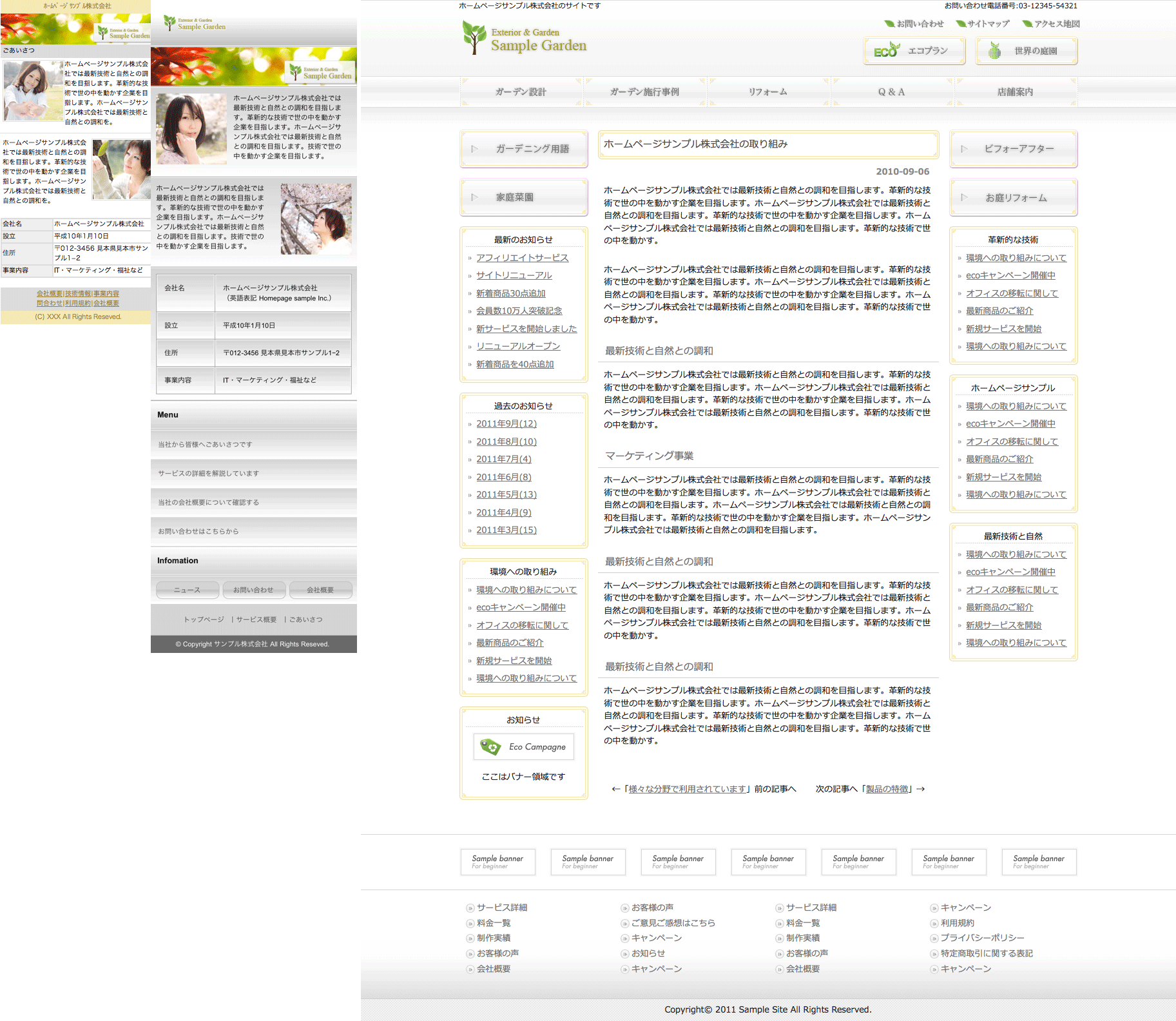Select the Q & A navigation tab

(891, 92)
